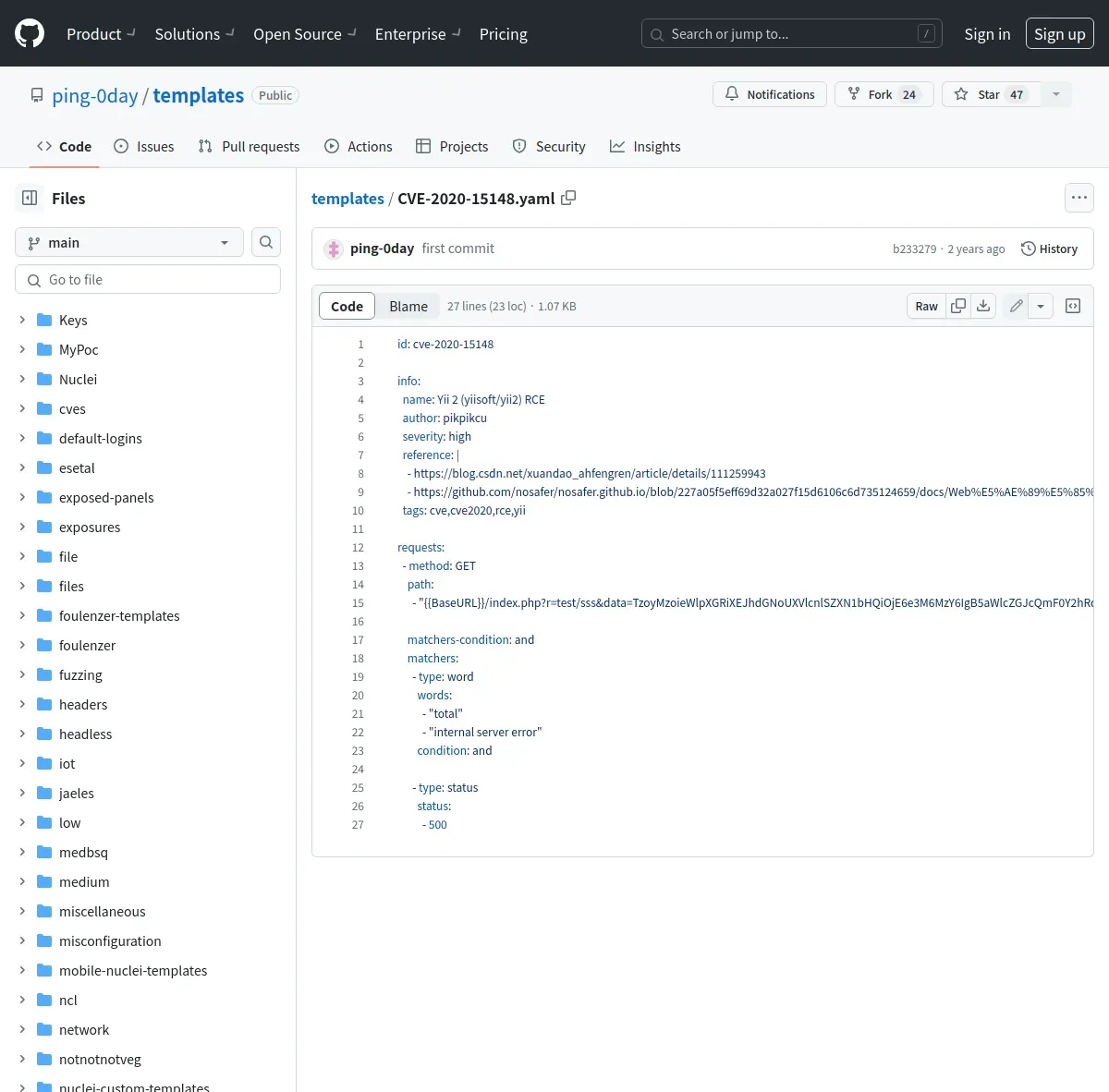This screenshot has height=1092, width=1109.
Task: Open the ping-0day avatar in commit row
Action: [x=334, y=249]
